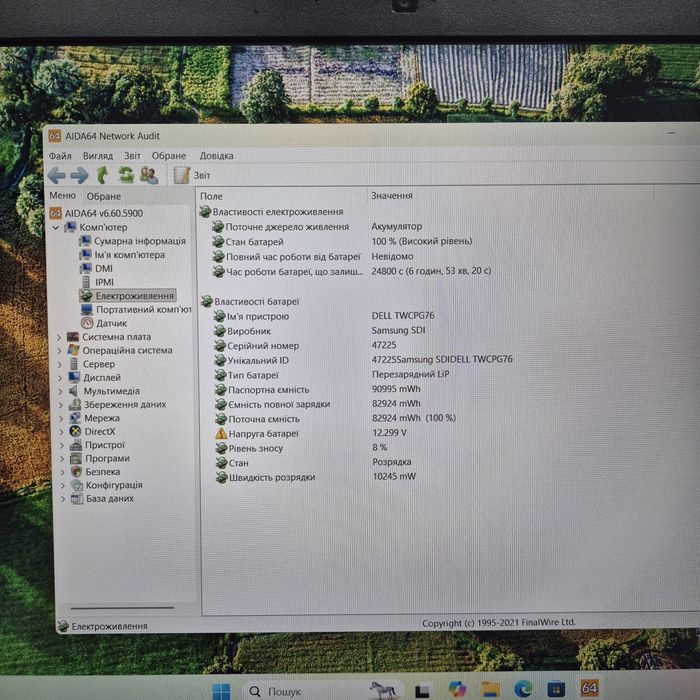The image size is (700, 700).
Task: Open Microsoft Edge from the taskbar
Action: [x=523, y=689]
